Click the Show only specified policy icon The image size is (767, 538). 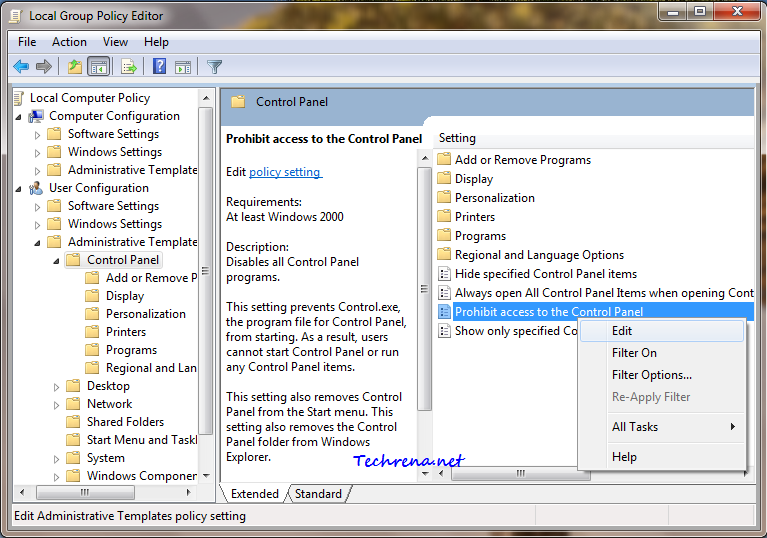(444, 331)
